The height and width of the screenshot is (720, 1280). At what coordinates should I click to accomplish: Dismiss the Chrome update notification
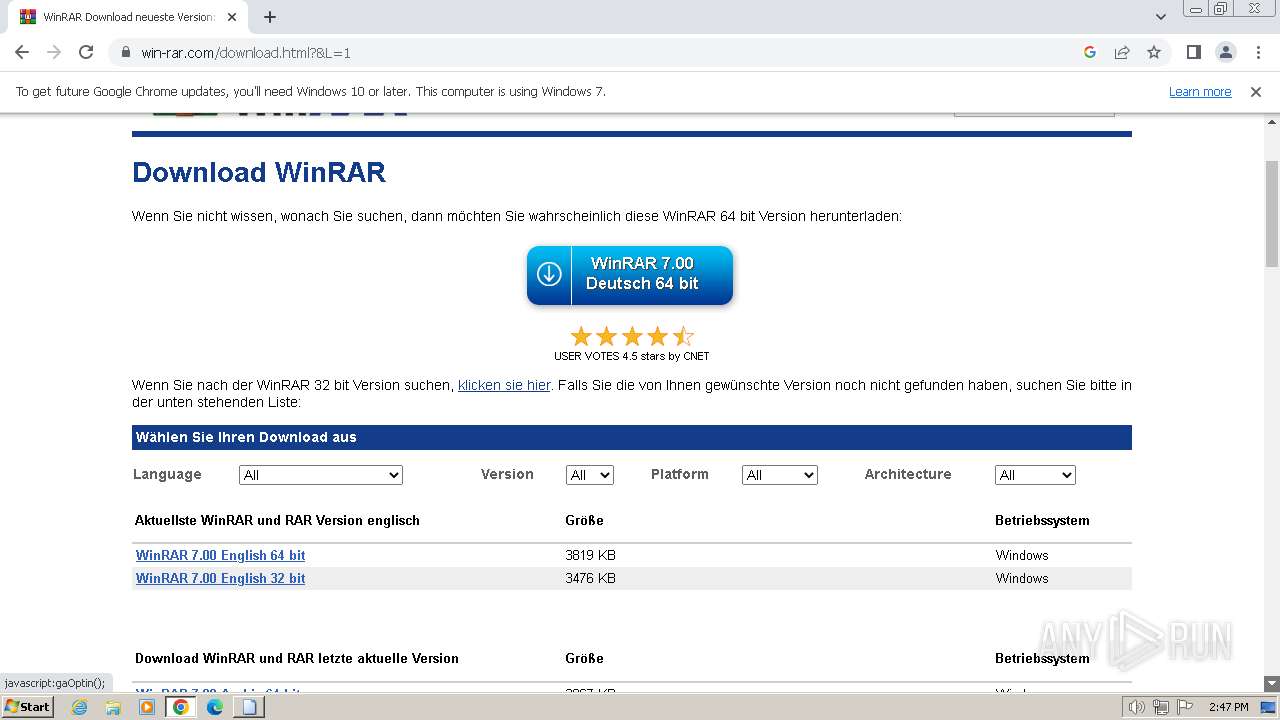coord(1256,92)
